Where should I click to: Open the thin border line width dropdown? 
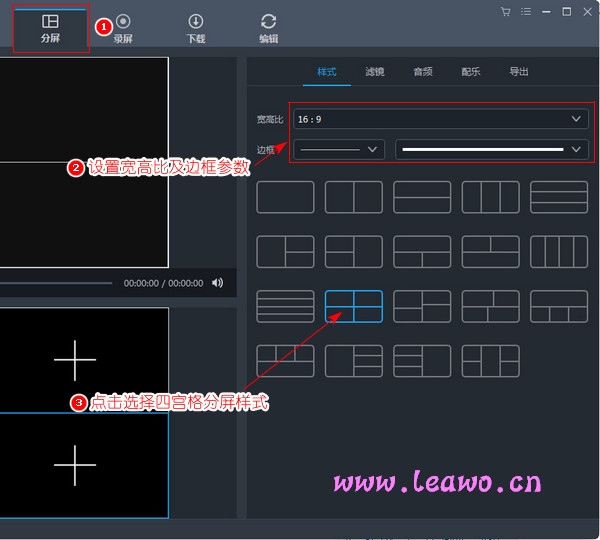(x=339, y=149)
